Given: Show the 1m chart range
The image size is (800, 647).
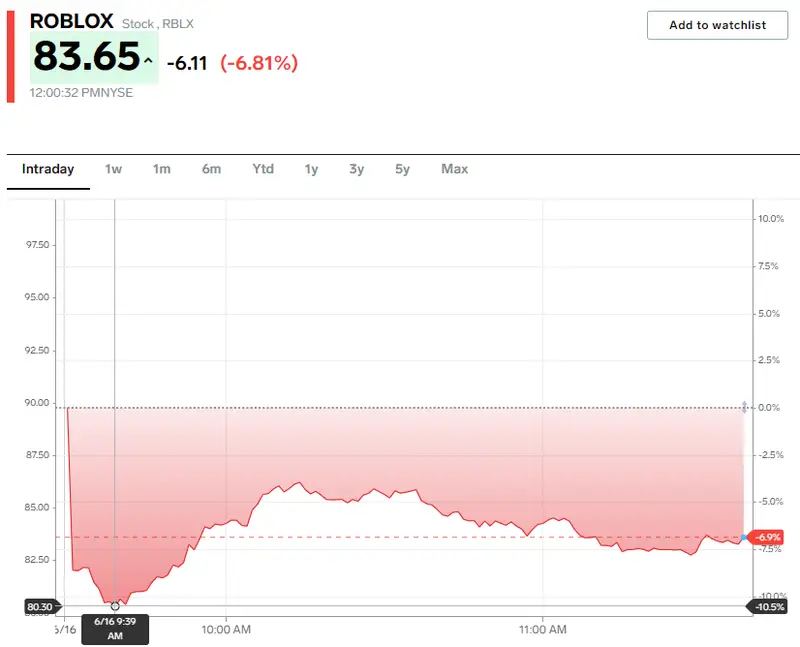Looking at the screenshot, I should click(162, 169).
